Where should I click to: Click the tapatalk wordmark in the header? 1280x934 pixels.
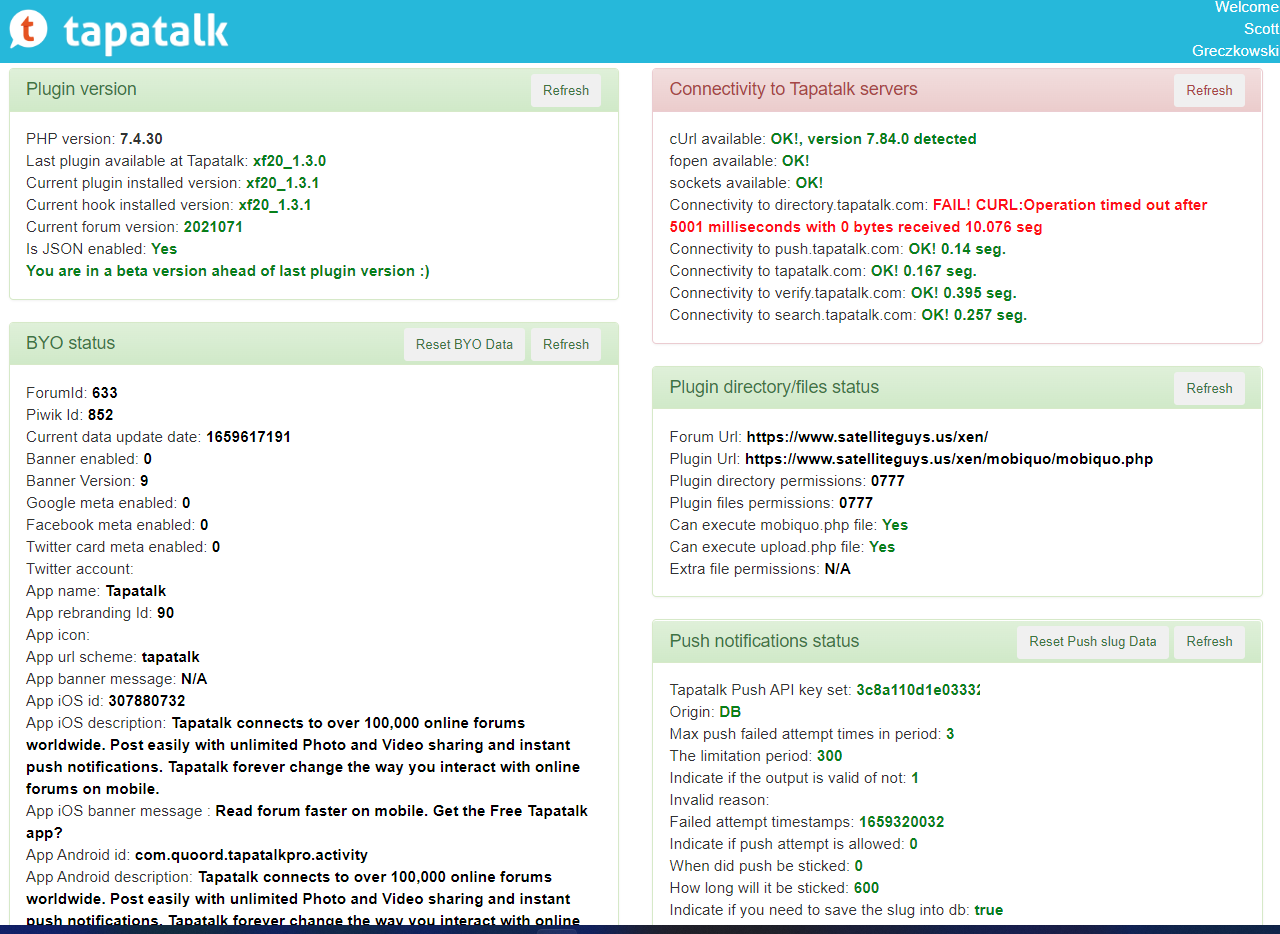146,32
